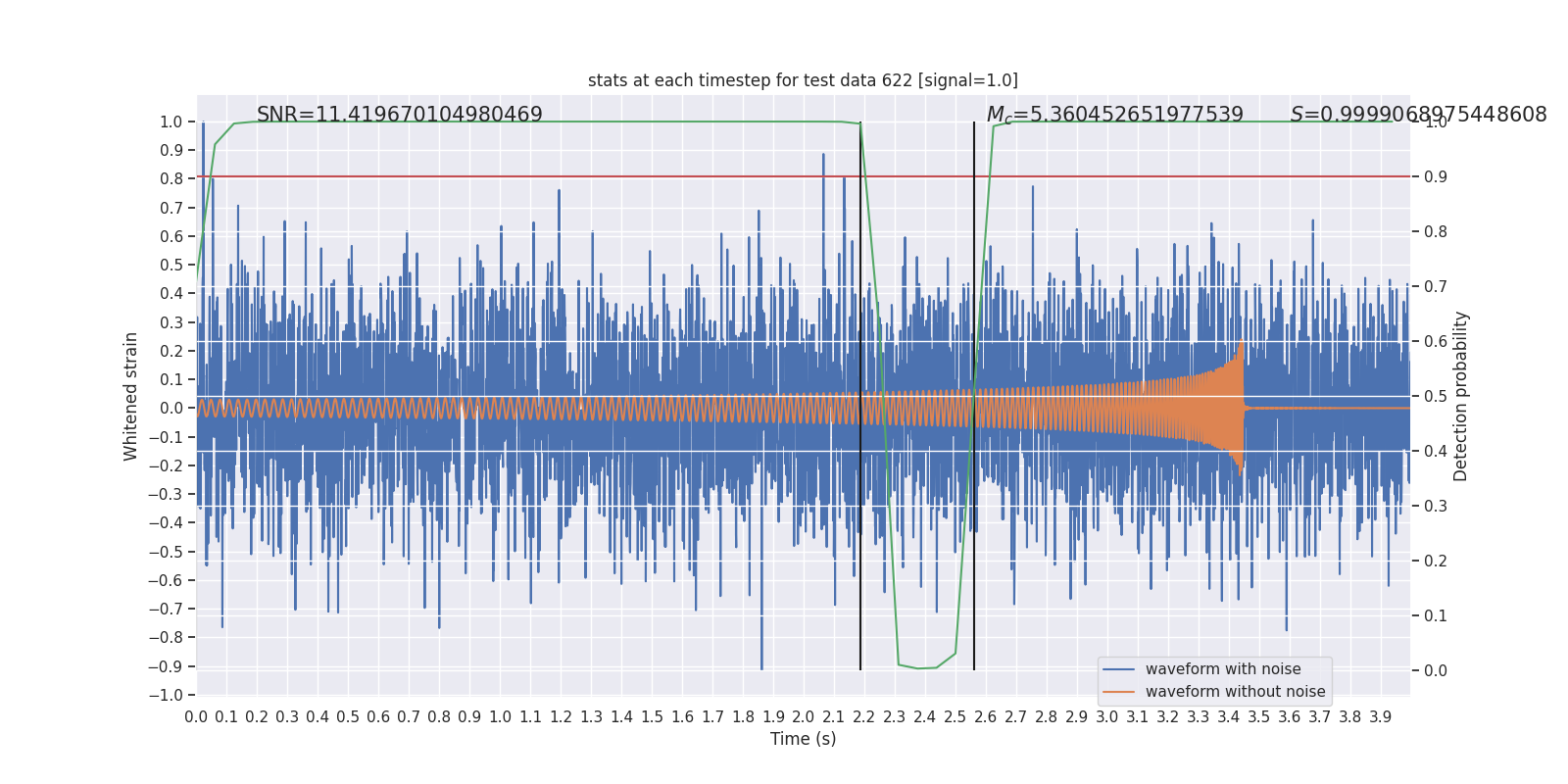Click the 0.3 tick on detection probability axis

(x=1436, y=507)
